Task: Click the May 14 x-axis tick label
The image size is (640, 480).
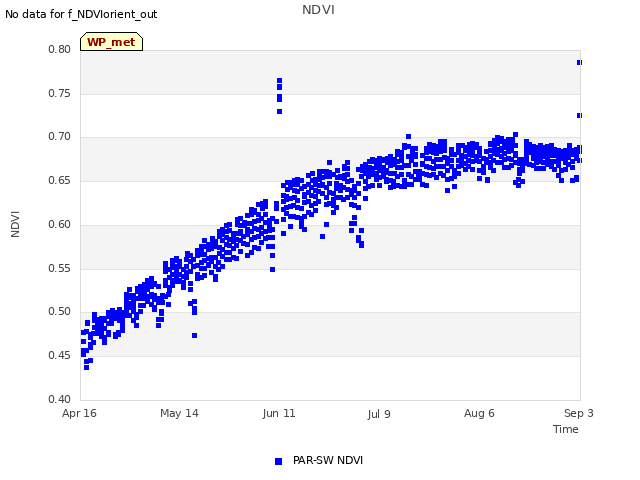Action: pos(179,413)
